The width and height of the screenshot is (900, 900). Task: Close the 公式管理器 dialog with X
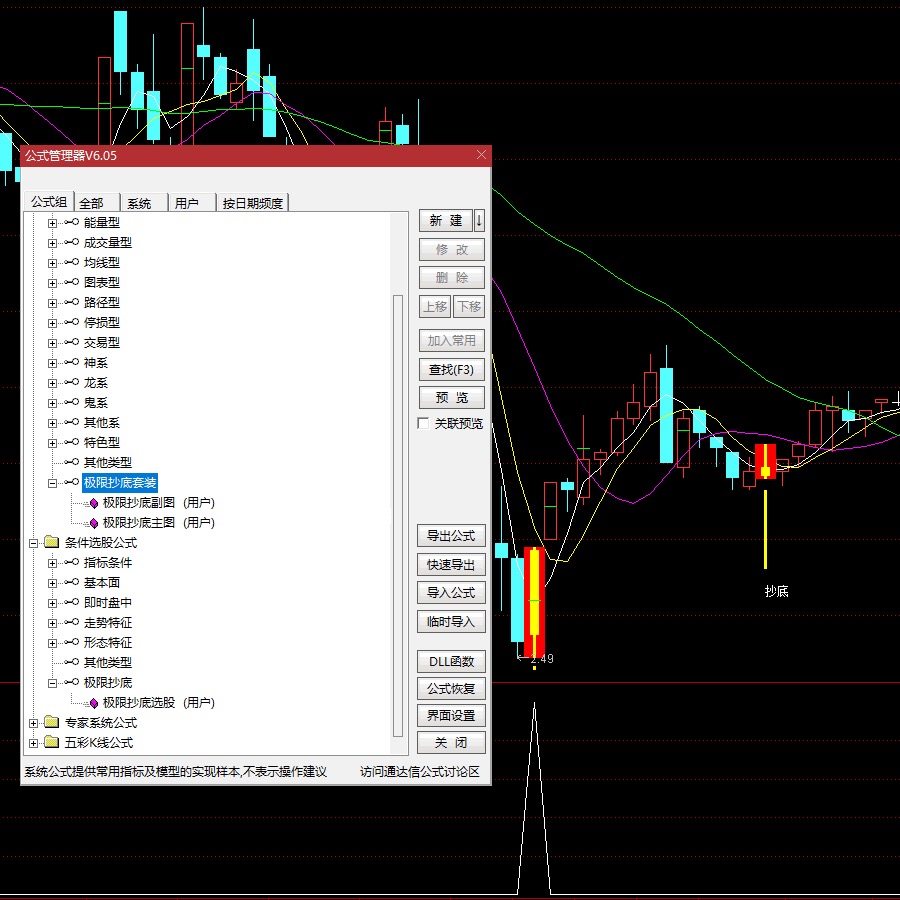click(x=481, y=155)
